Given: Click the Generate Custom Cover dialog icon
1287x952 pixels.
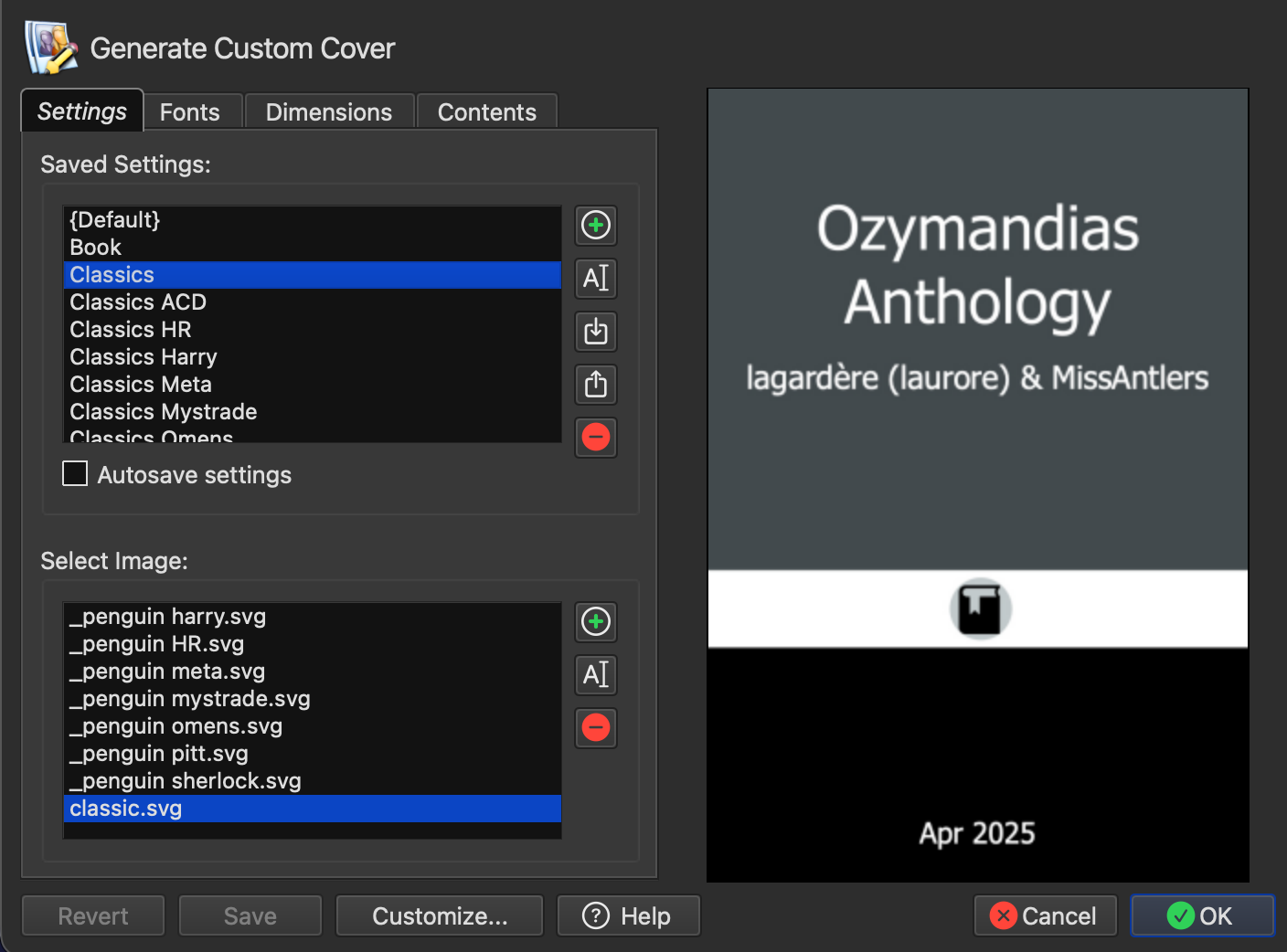Looking at the screenshot, I should tap(51, 48).
